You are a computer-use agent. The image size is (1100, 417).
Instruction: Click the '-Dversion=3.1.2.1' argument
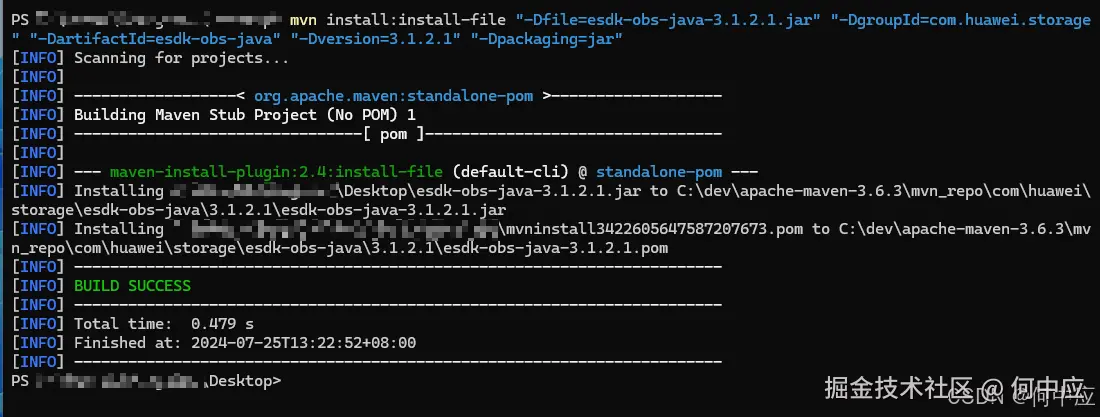pyautogui.click(x=375, y=39)
